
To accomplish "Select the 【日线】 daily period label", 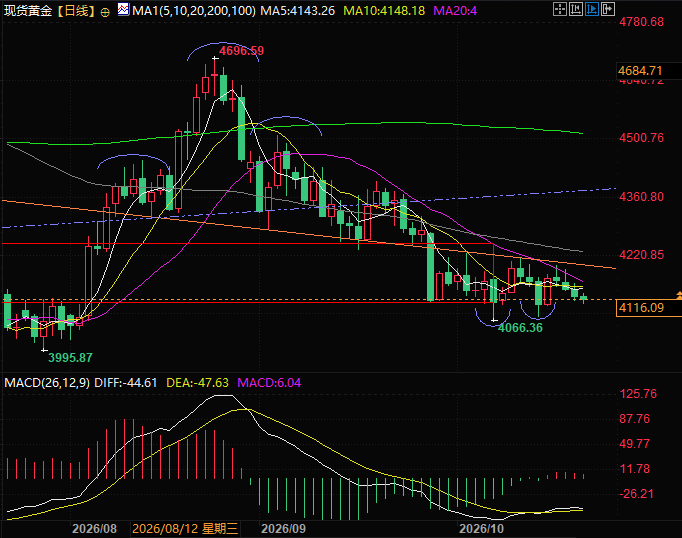I will (76, 10).
